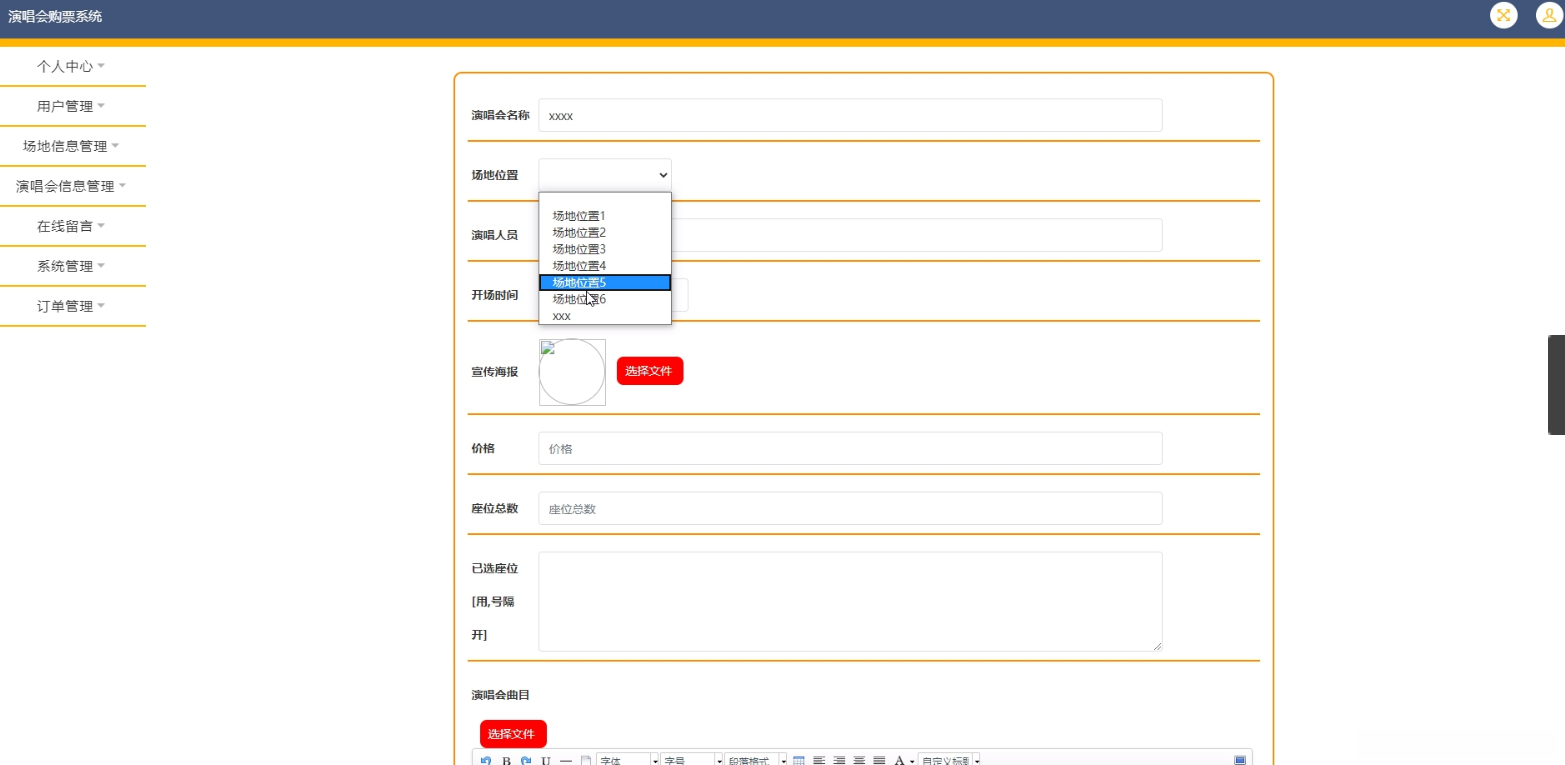This screenshot has width=1565, height=765.
Task: Click 选择文件 button under 演唱会曲目
Action: click(513, 734)
